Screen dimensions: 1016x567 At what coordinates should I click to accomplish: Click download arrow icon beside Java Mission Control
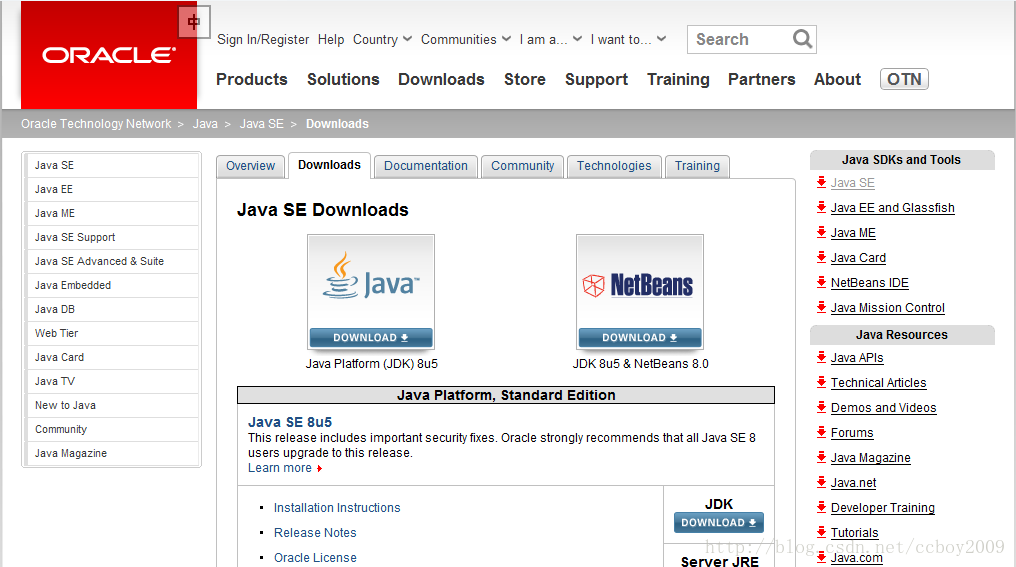pos(822,307)
